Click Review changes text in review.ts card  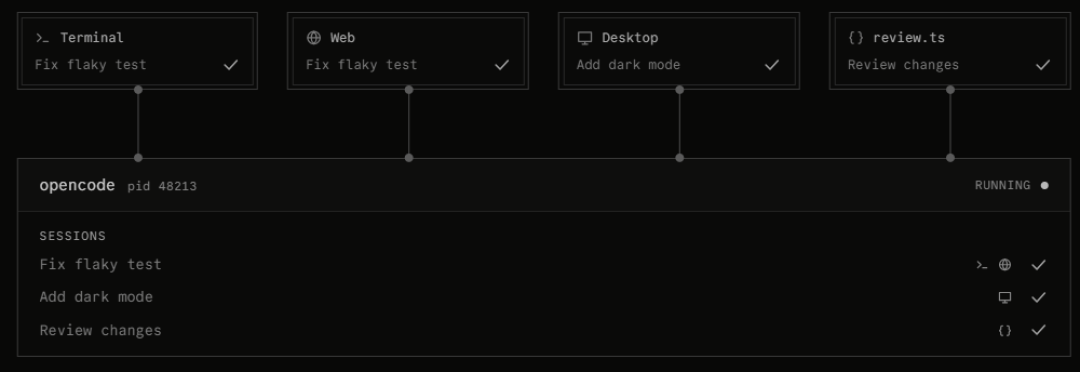(903, 65)
